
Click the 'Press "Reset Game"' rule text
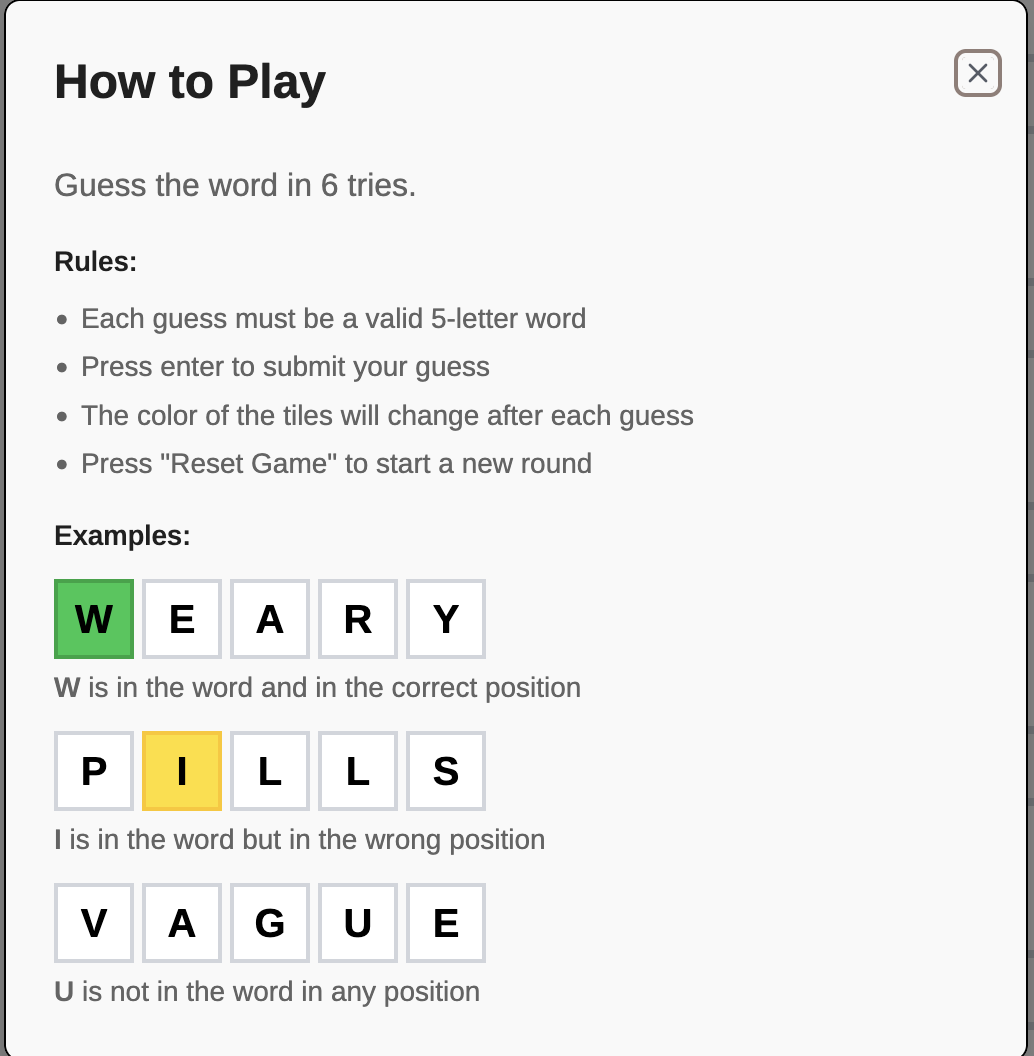coord(336,464)
